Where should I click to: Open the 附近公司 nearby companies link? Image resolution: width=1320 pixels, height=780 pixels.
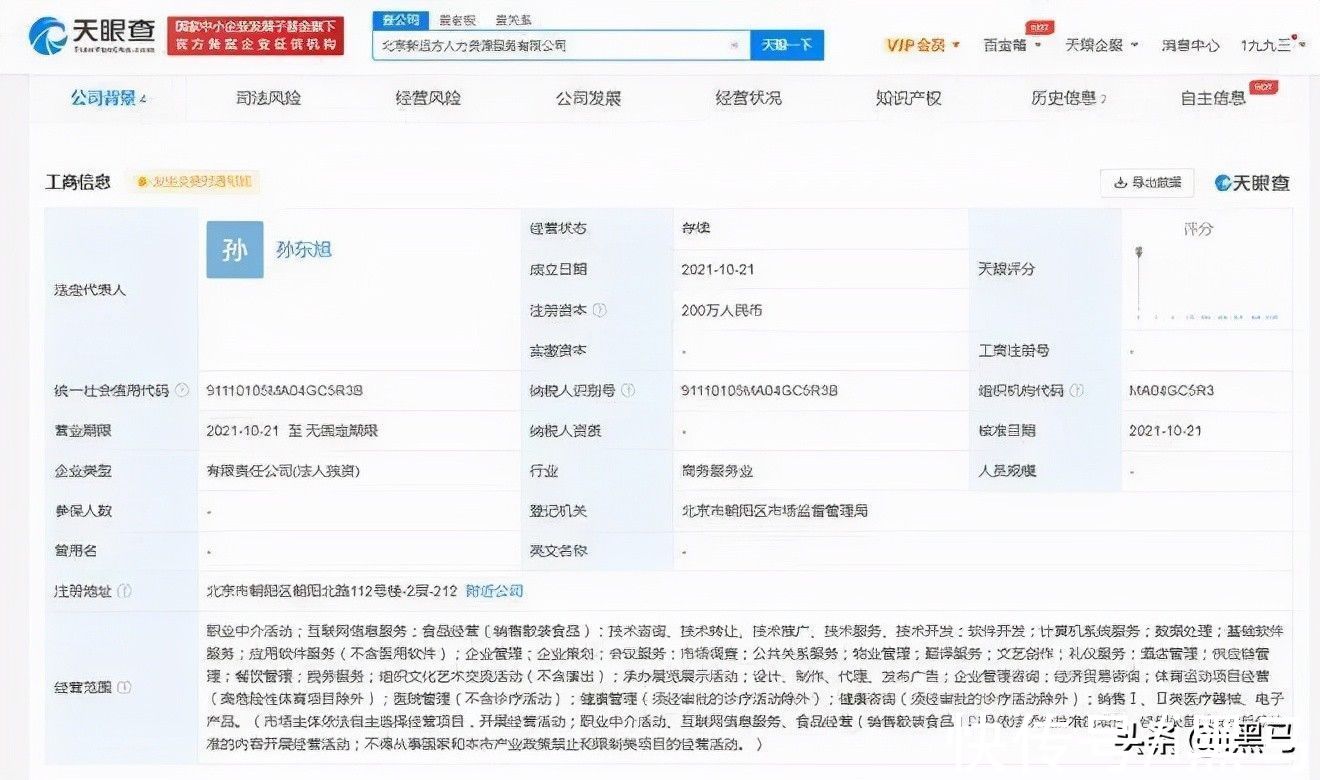[495, 591]
